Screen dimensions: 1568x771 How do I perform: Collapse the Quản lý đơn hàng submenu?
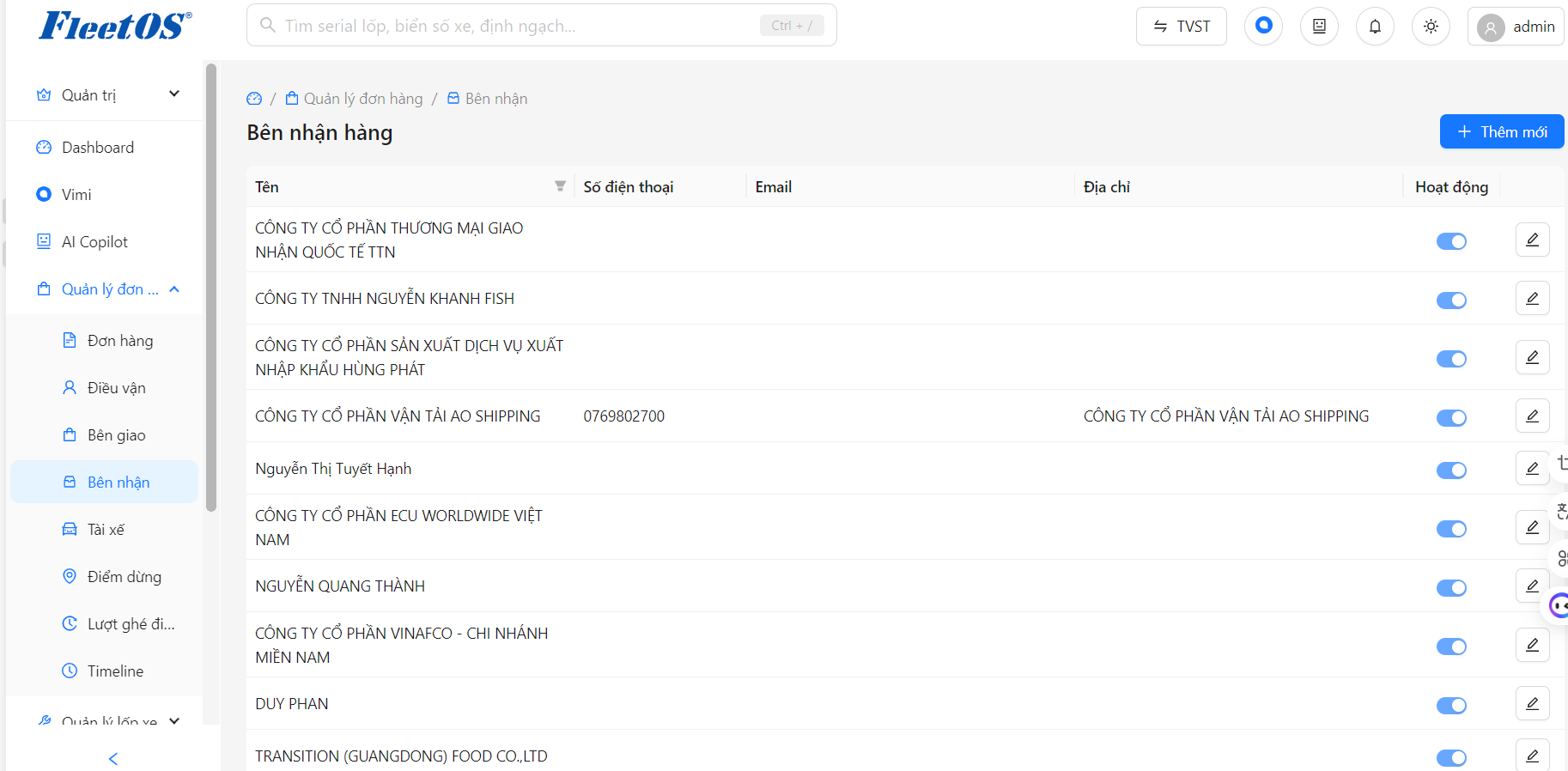click(174, 289)
